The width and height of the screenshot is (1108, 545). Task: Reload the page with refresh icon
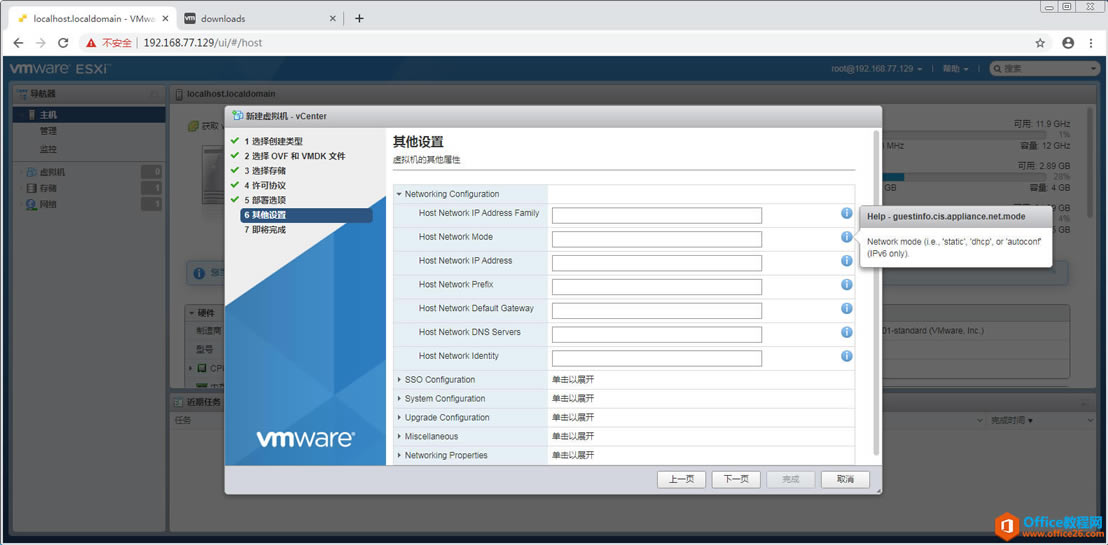(63, 43)
